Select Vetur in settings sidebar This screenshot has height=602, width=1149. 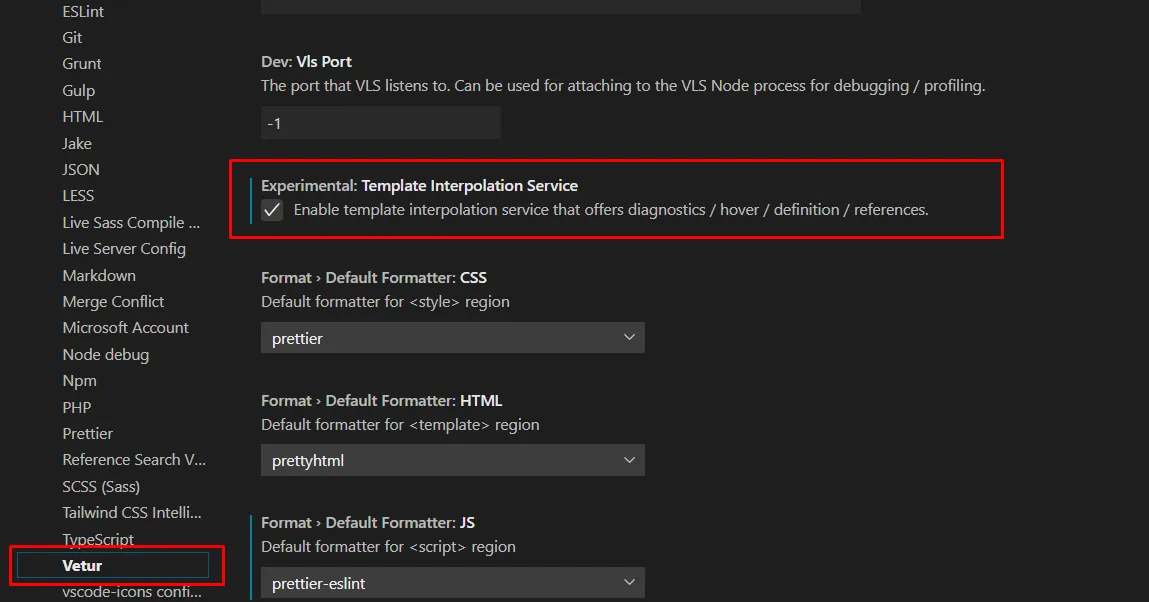(x=82, y=566)
